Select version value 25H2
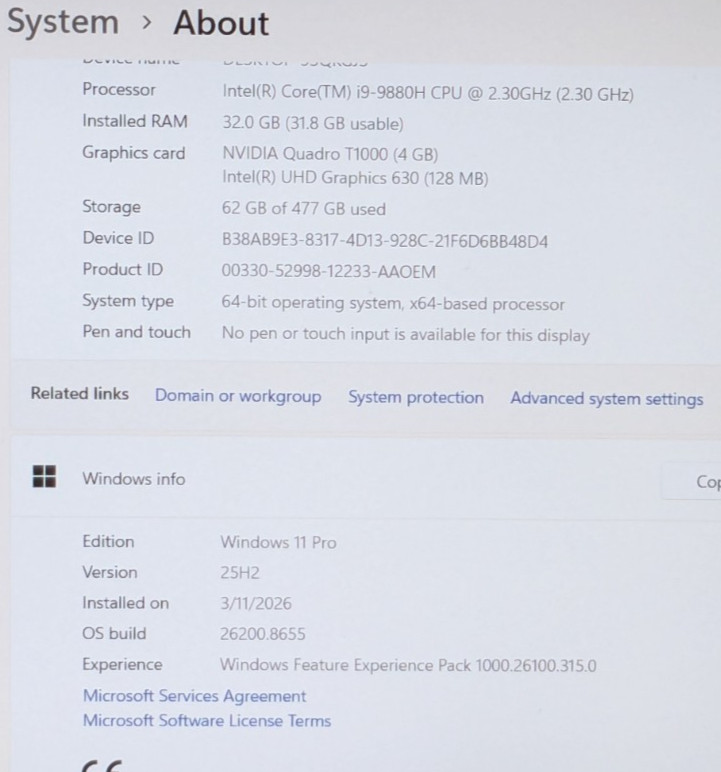 coord(240,573)
